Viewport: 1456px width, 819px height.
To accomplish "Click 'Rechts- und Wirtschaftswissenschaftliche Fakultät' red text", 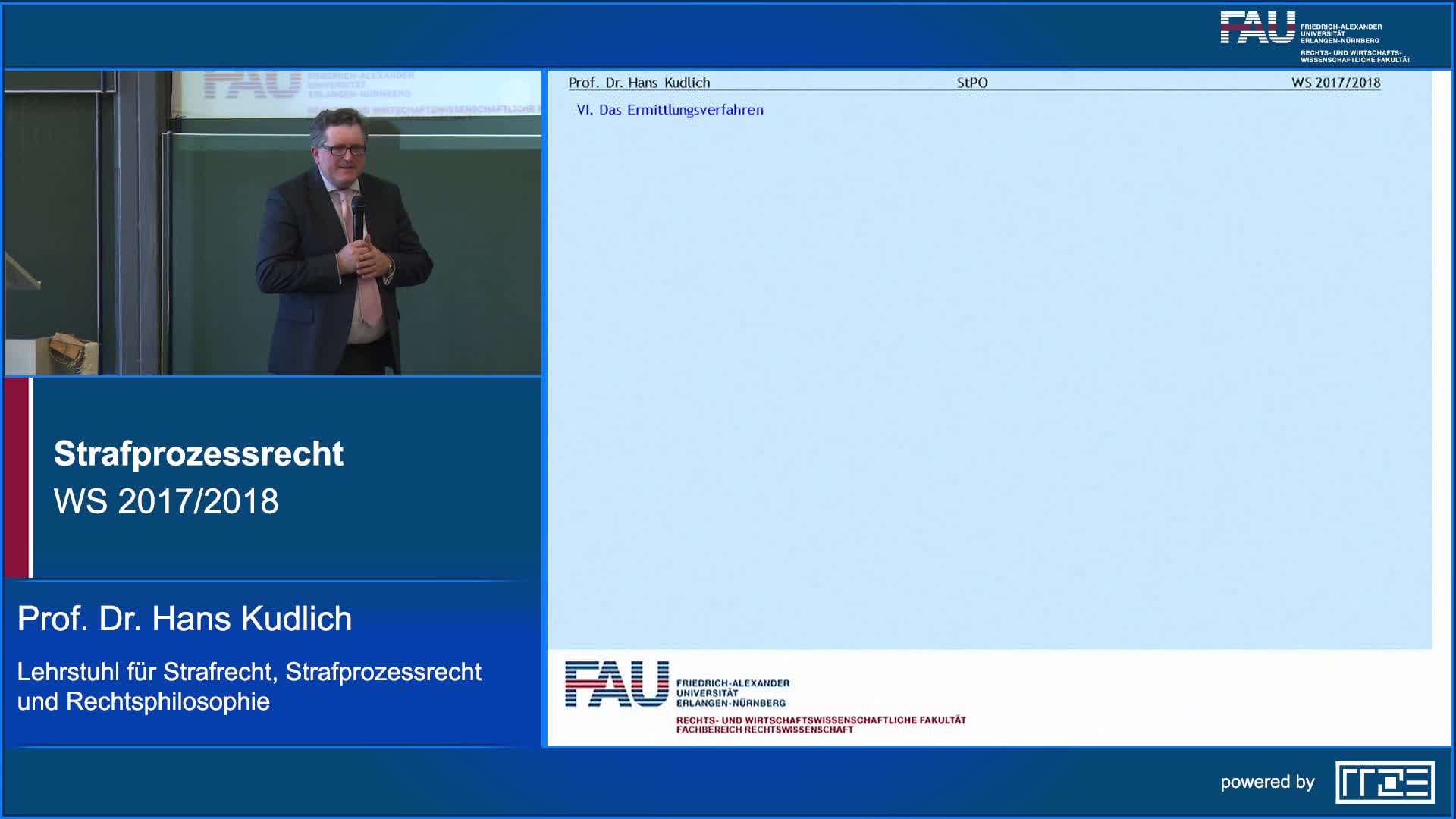I will click(821, 720).
